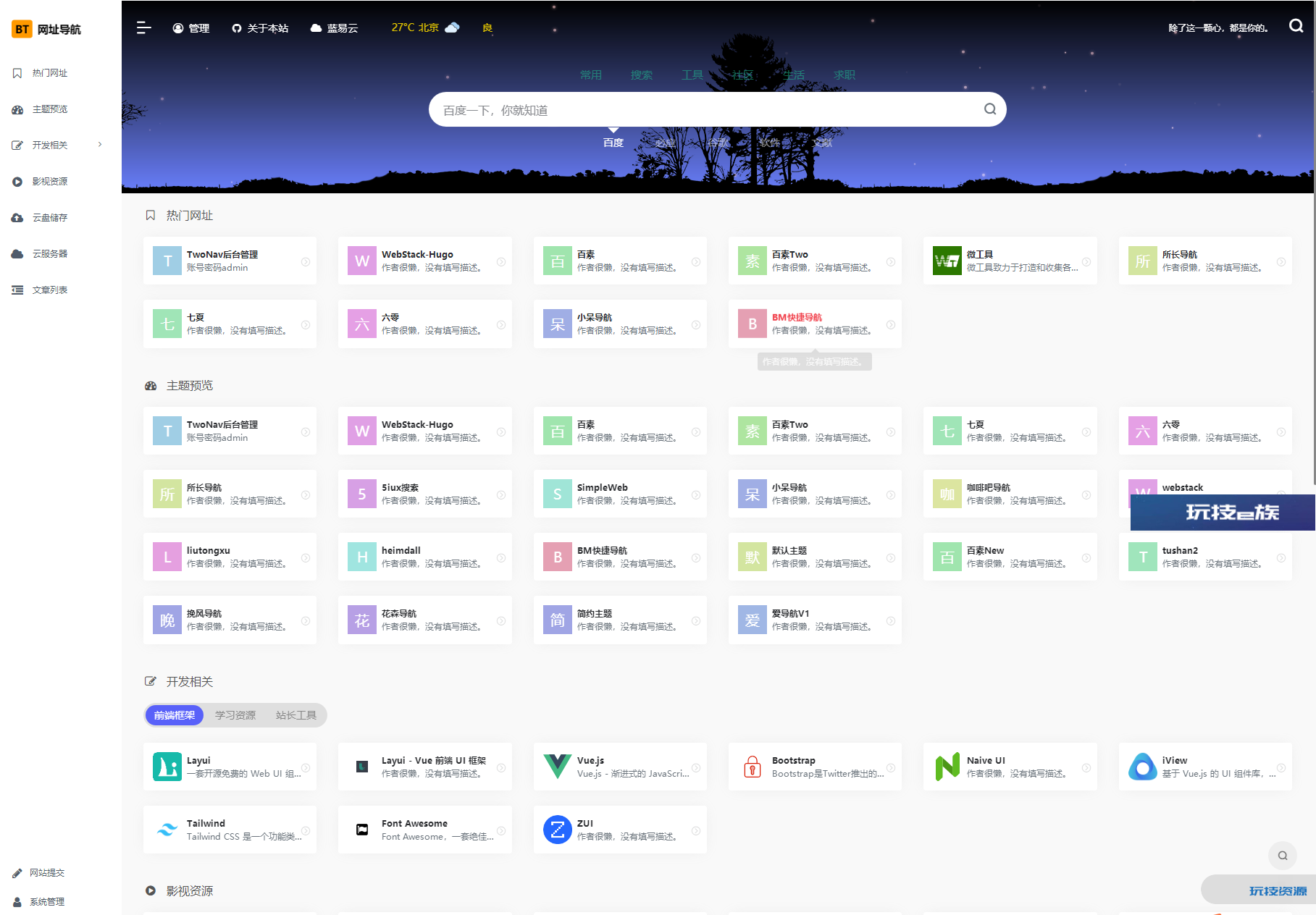
Task: Open the 花 icon of 花森导航
Action: tap(362, 620)
